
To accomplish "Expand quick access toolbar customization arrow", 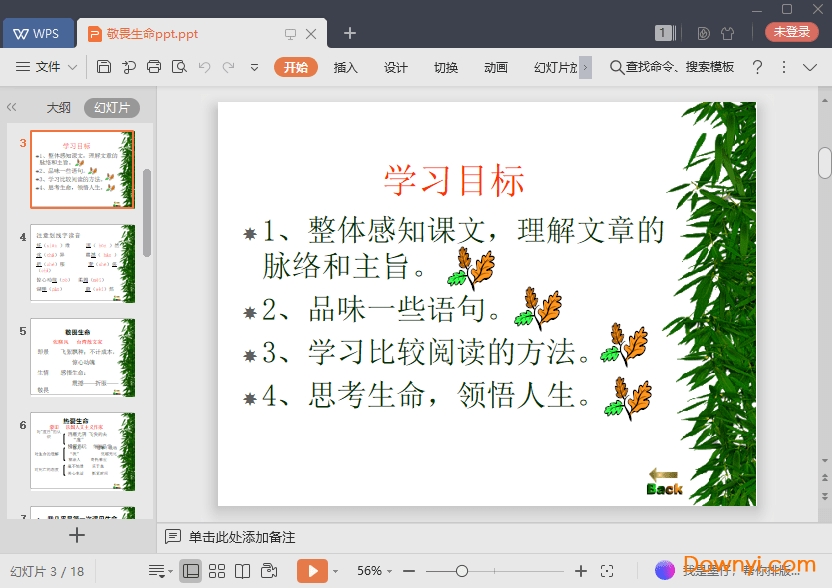I will pyautogui.click(x=254, y=67).
